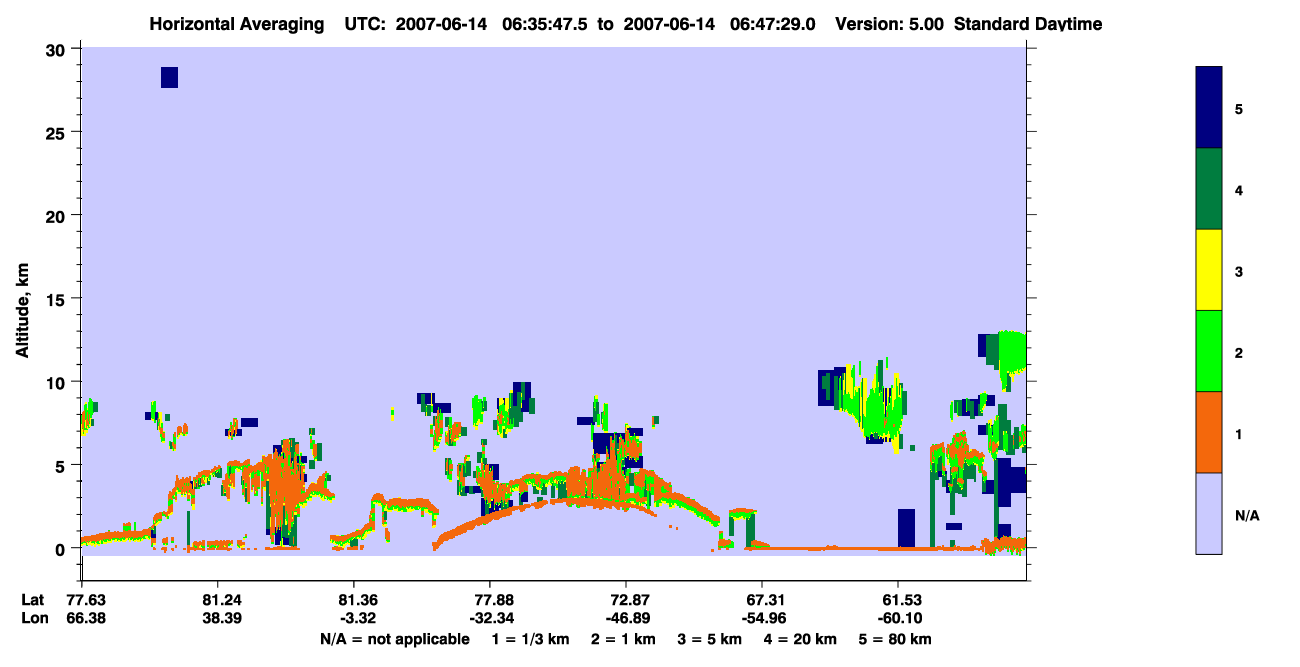Click the 'Lon' row label
This screenshot has width=1300, height=667.
coord(33,618)
